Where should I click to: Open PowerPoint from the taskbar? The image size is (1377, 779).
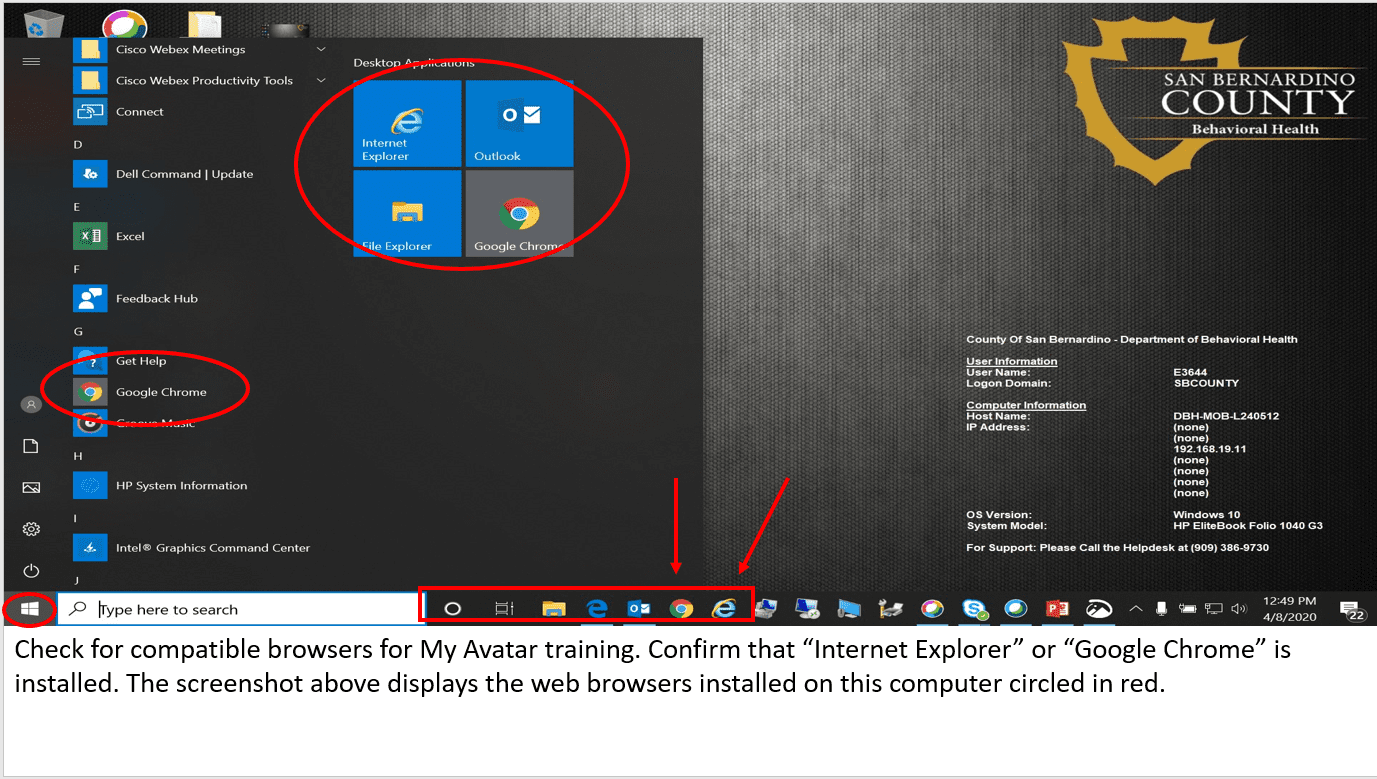point(1057,609)
